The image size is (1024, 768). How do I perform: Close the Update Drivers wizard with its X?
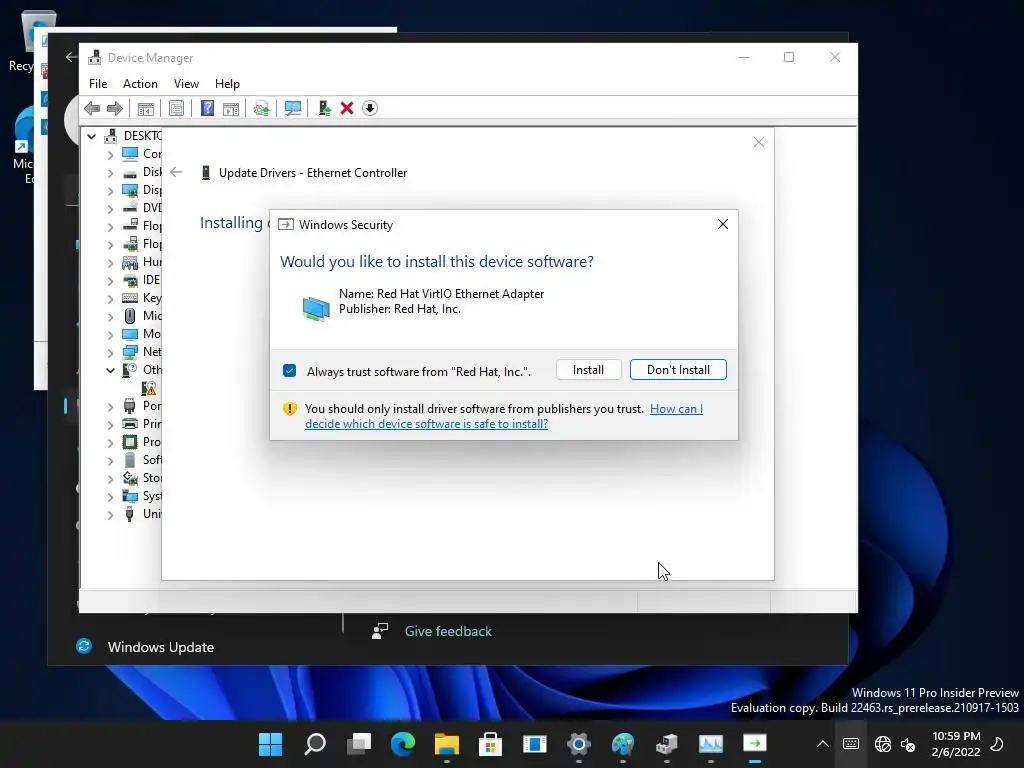[x=758, y=142]
